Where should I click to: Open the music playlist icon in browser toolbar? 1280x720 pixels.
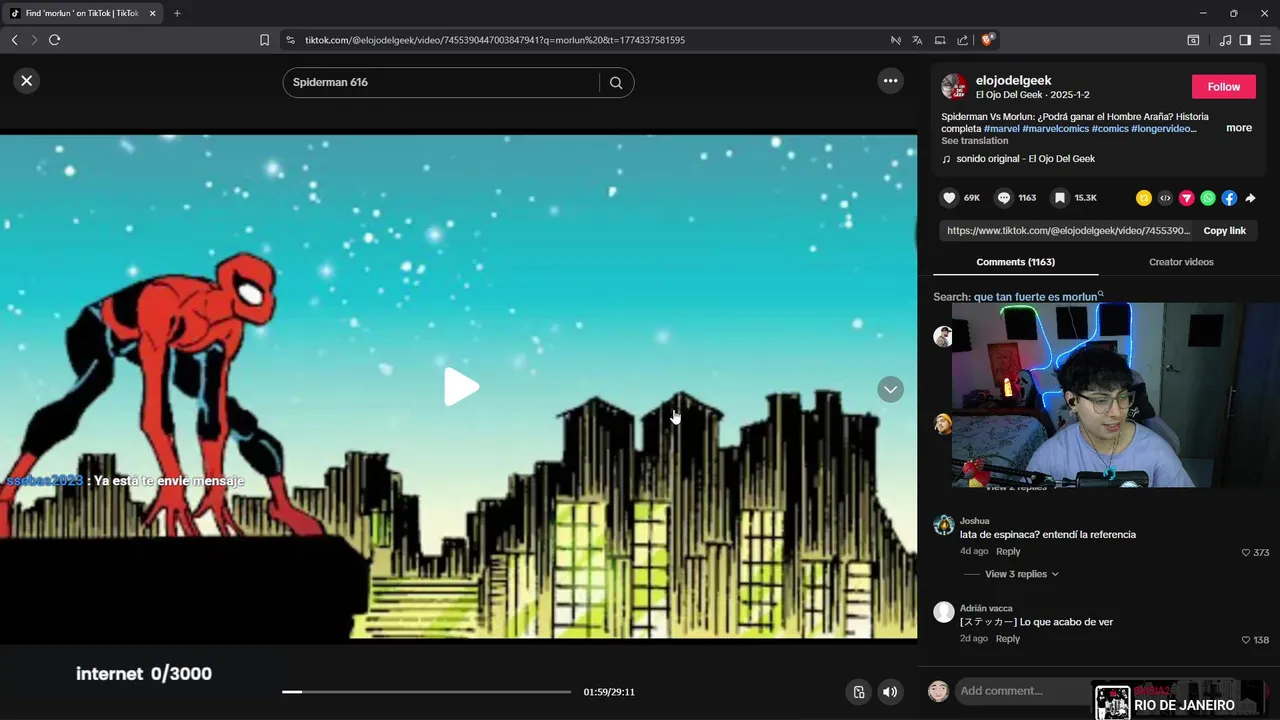click(x=1225, y=40)
